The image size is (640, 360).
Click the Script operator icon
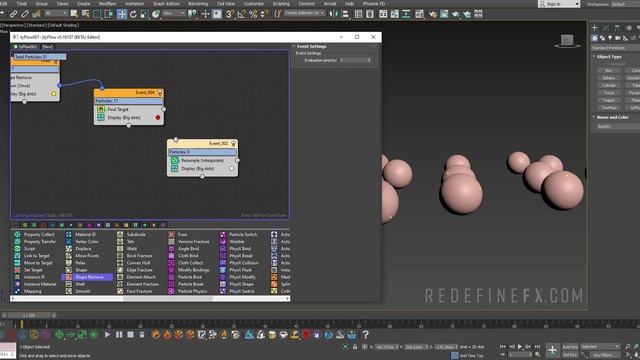17,249
